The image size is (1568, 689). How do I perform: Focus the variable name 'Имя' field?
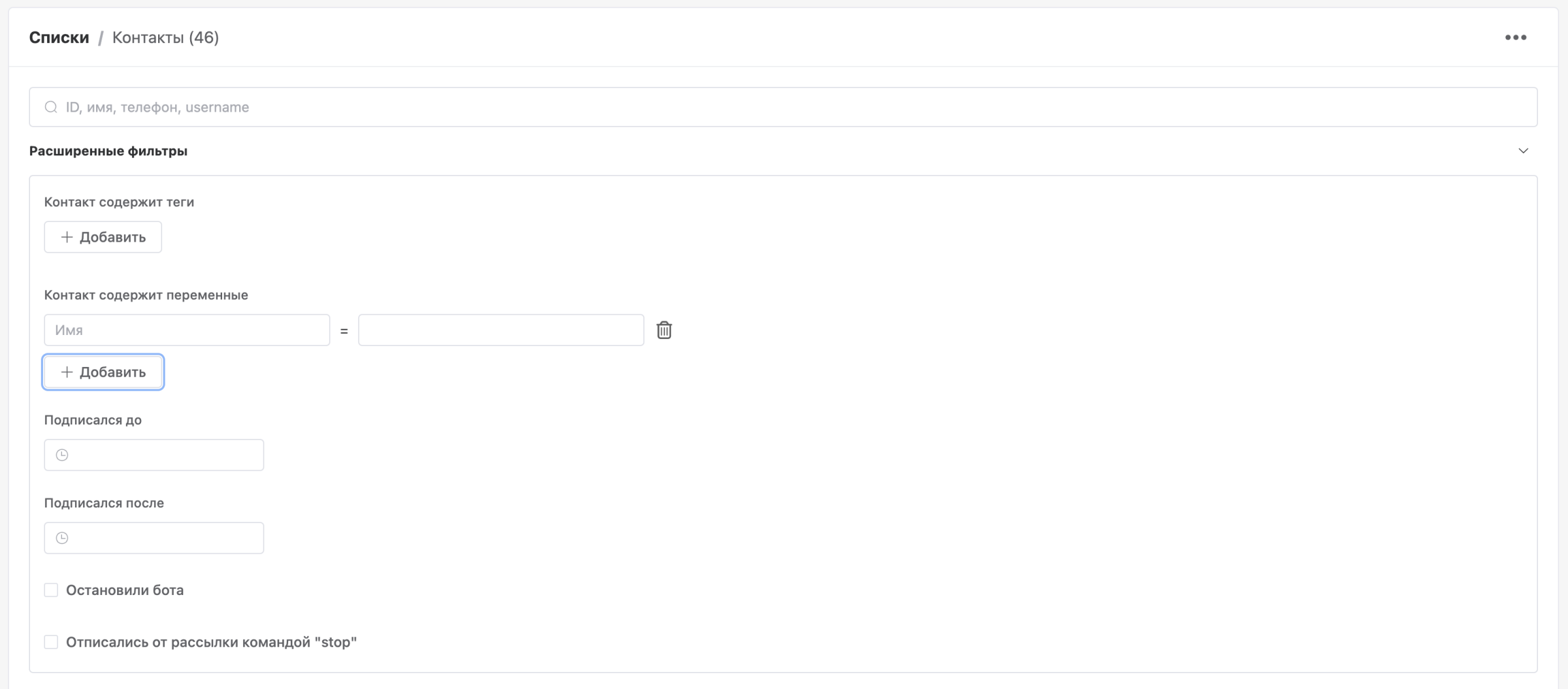click(x=187, y=330)
